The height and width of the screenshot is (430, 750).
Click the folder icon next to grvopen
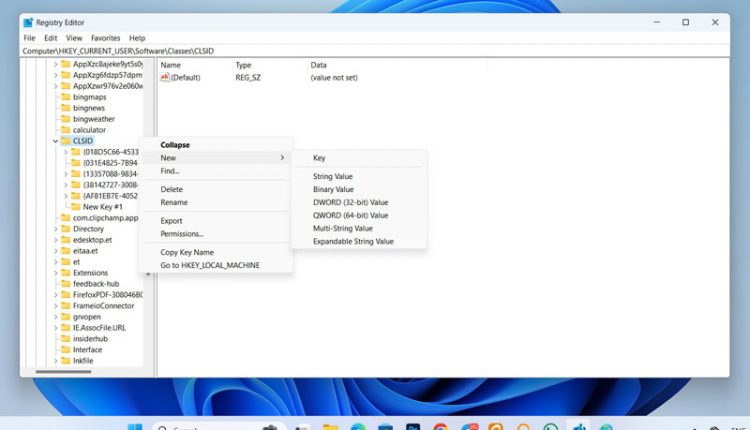tap(66, 317)
